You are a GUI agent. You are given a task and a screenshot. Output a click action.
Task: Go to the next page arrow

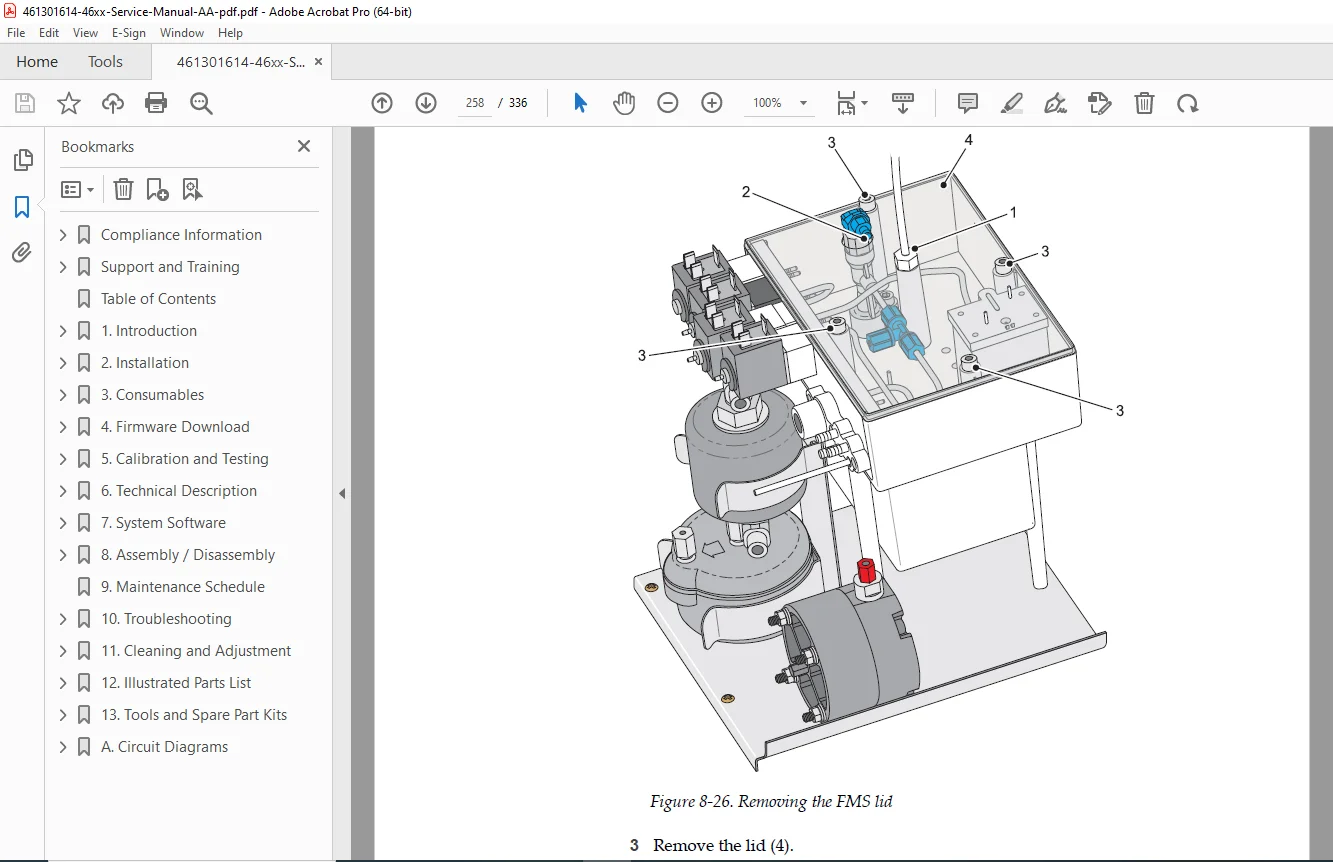click(x=426, y=103)
